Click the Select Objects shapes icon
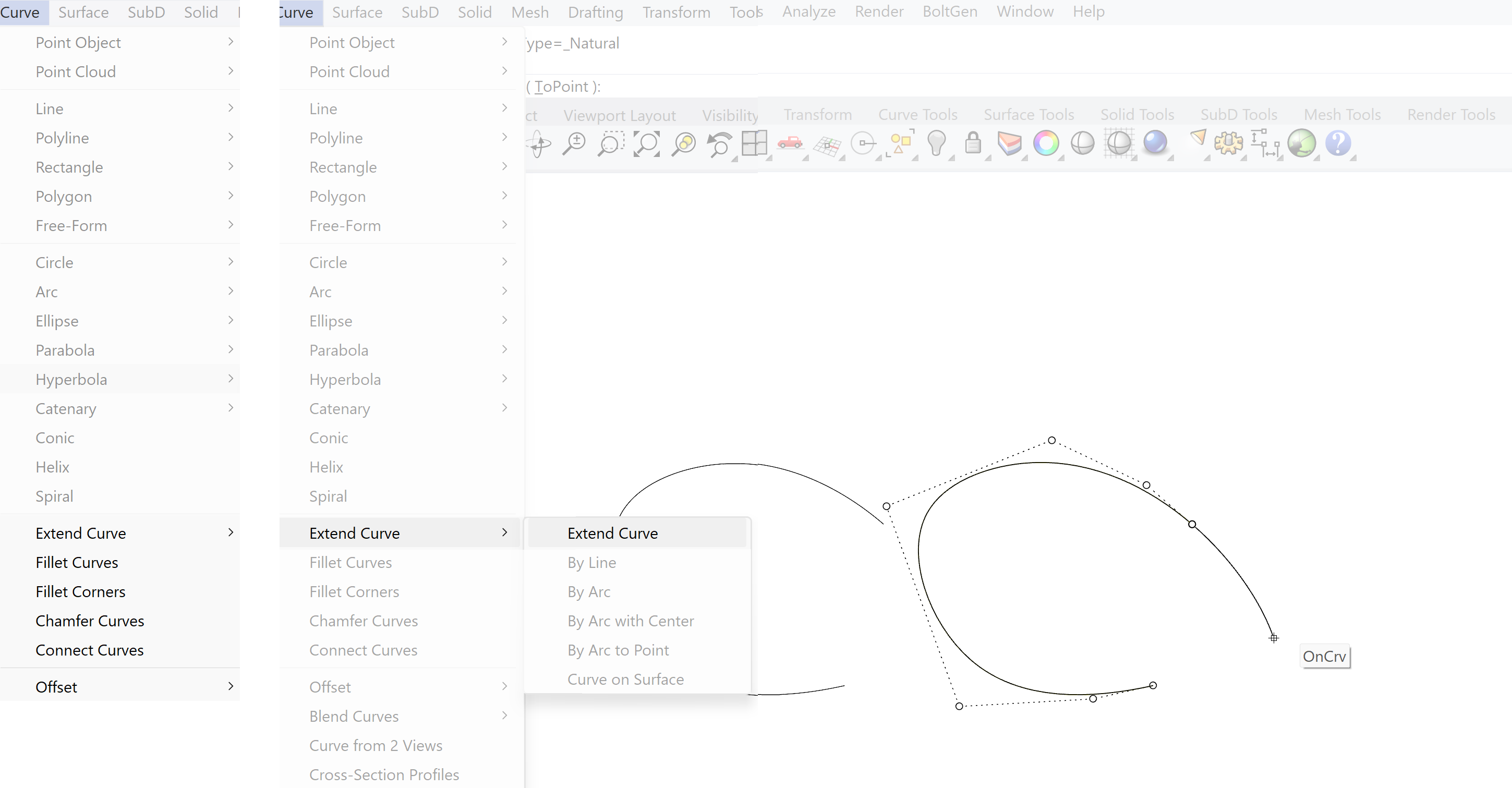Screen dimensions: 1512x788 click(901, 144)
